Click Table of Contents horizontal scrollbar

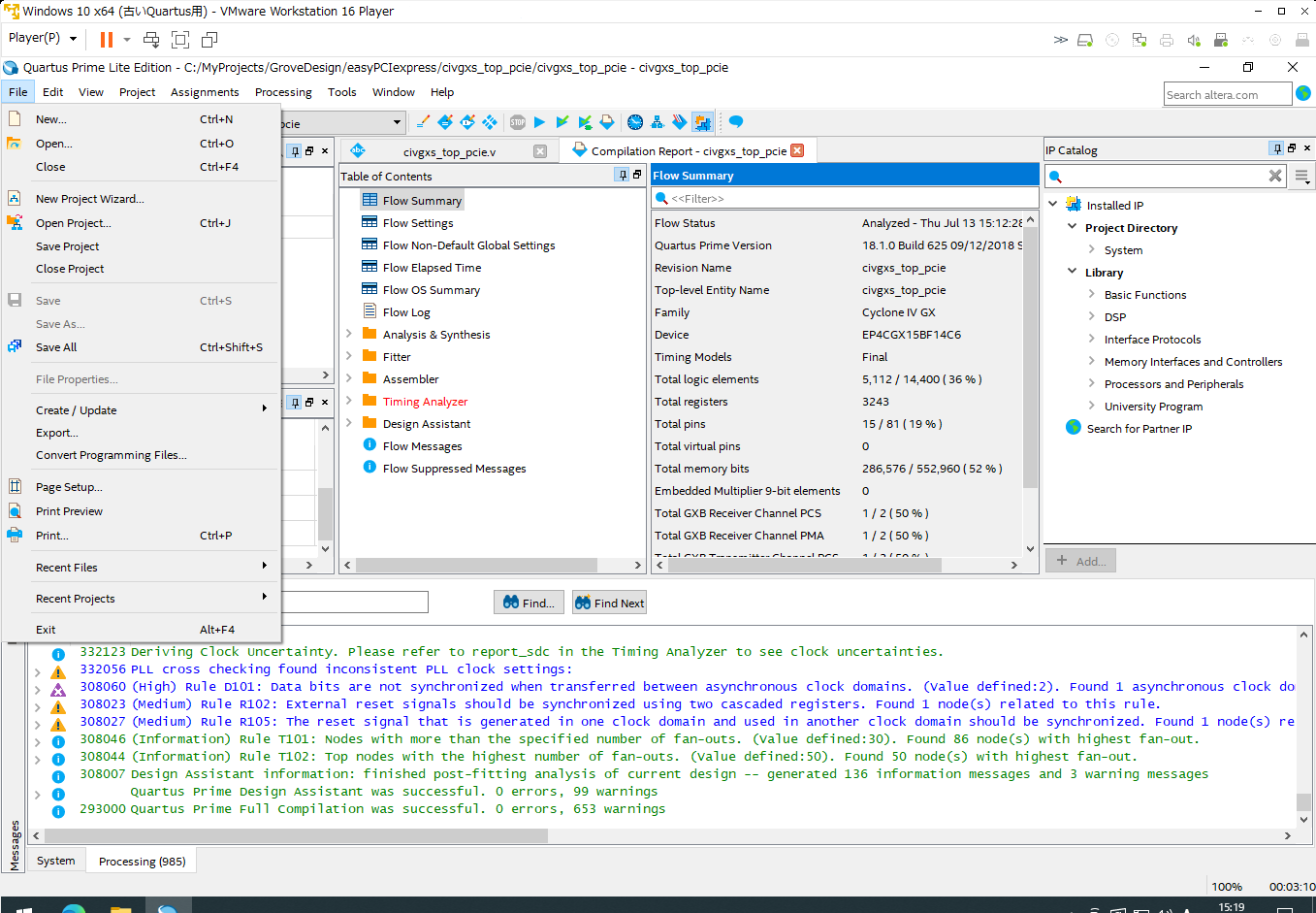click(x=477, y=565)
